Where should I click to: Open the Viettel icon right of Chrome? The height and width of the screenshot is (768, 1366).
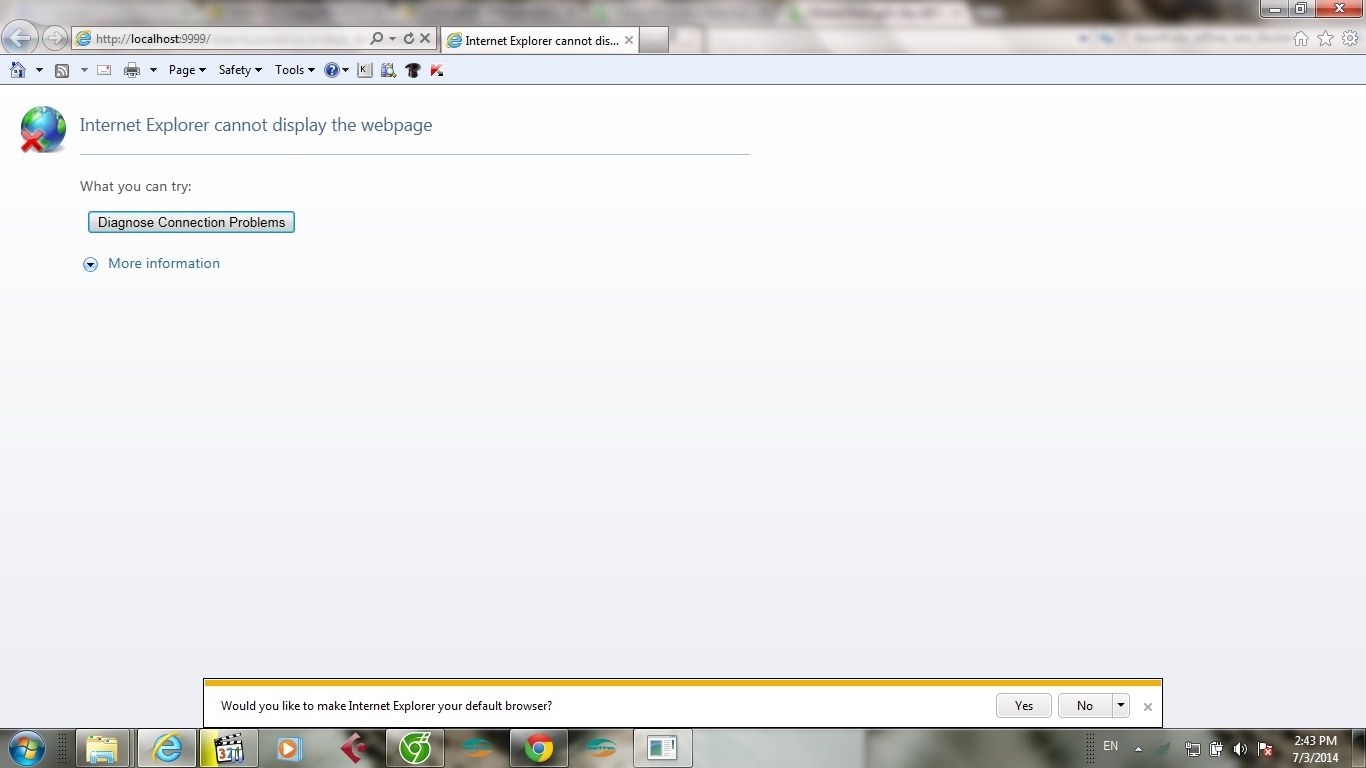(601, 748)
